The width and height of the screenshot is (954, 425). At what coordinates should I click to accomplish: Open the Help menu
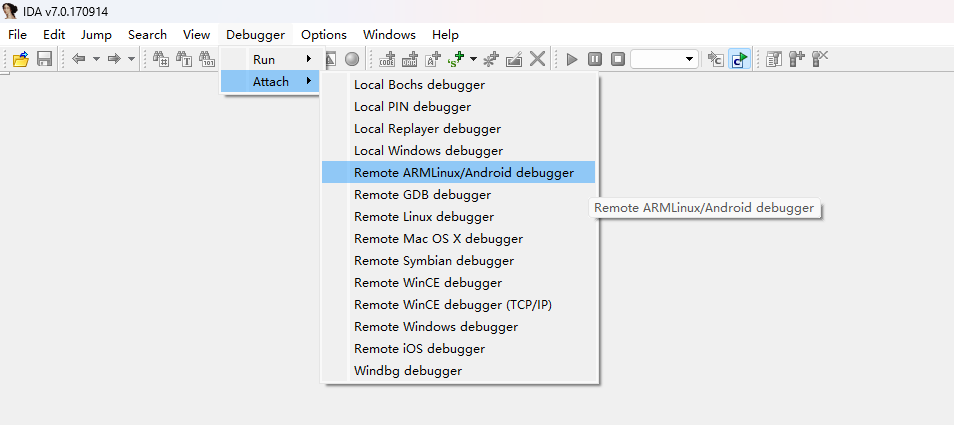445,35
